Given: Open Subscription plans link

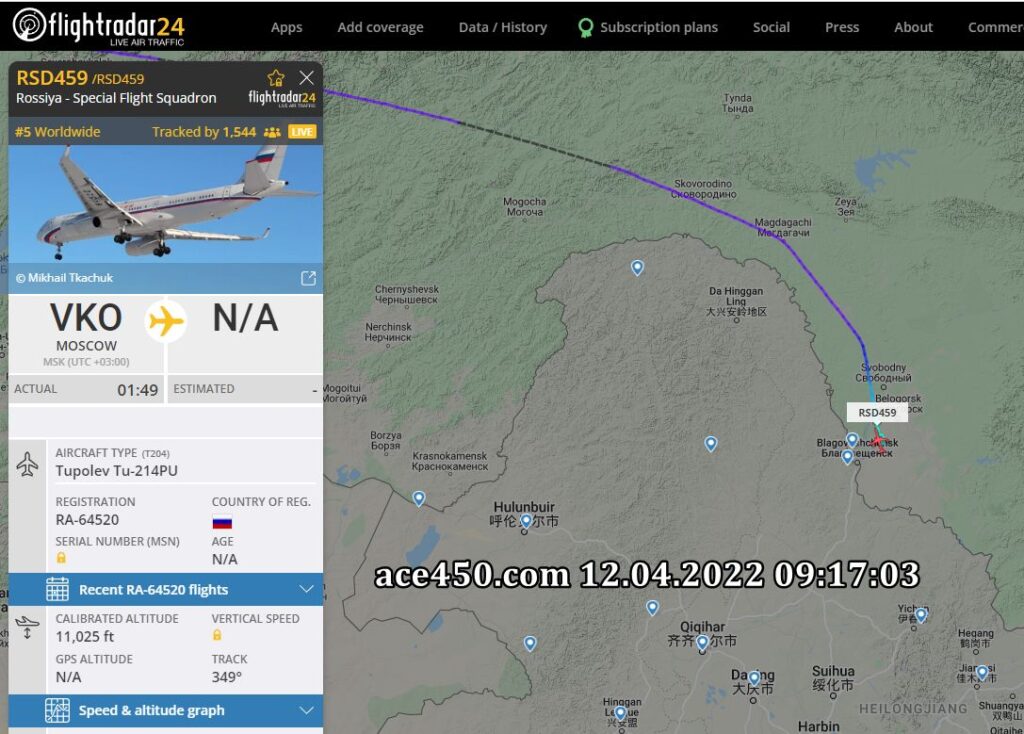Looking at the screenshot, I should click(659, 27).
